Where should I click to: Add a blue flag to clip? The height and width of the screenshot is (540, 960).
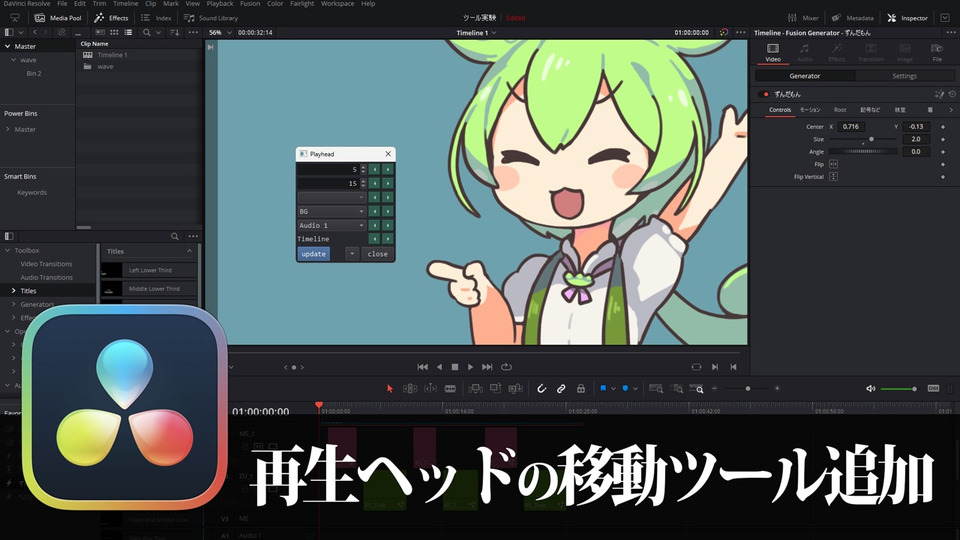point(603,388)
